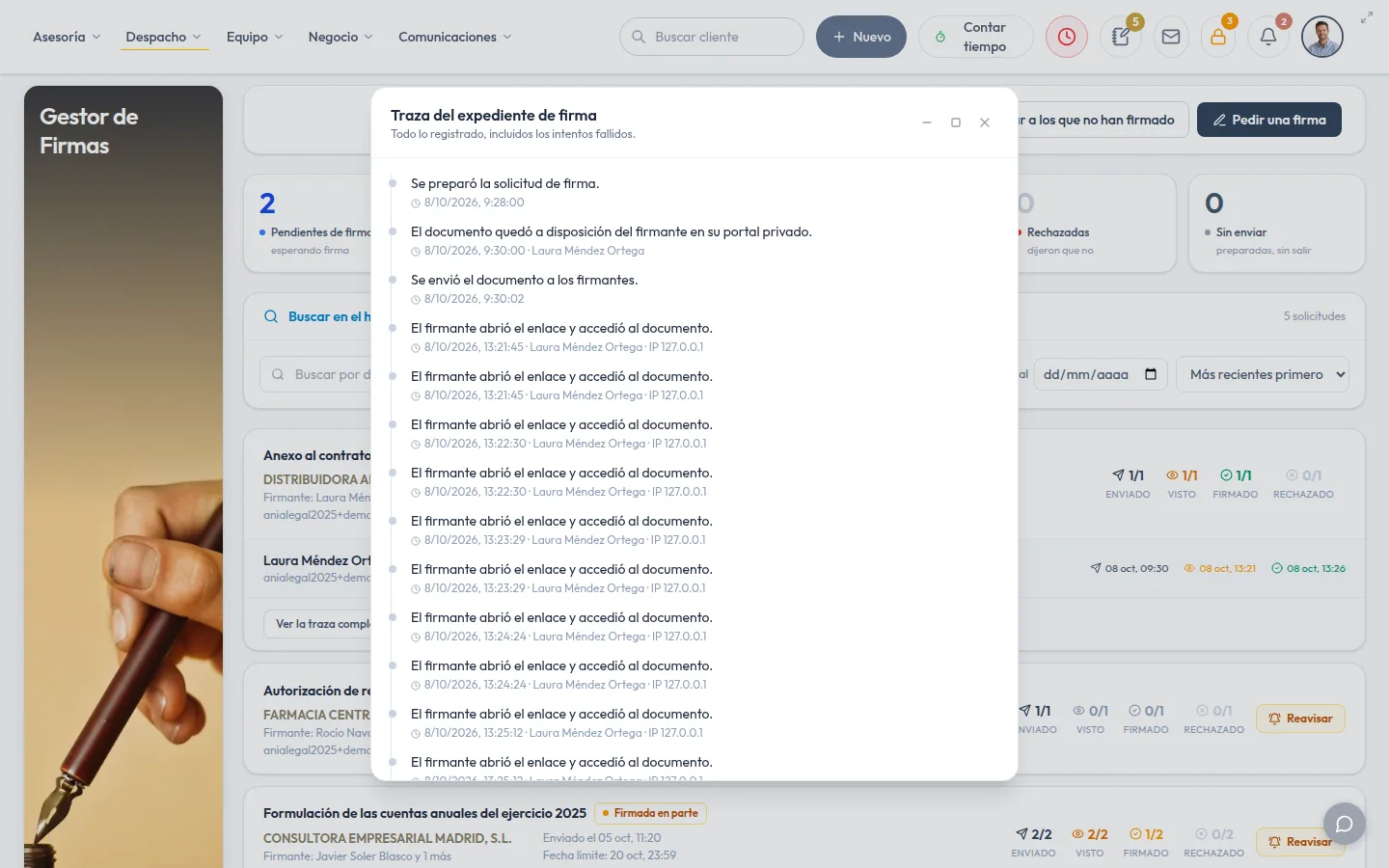Click Revisar on the cuentas anuales row

coord(1300,842)
